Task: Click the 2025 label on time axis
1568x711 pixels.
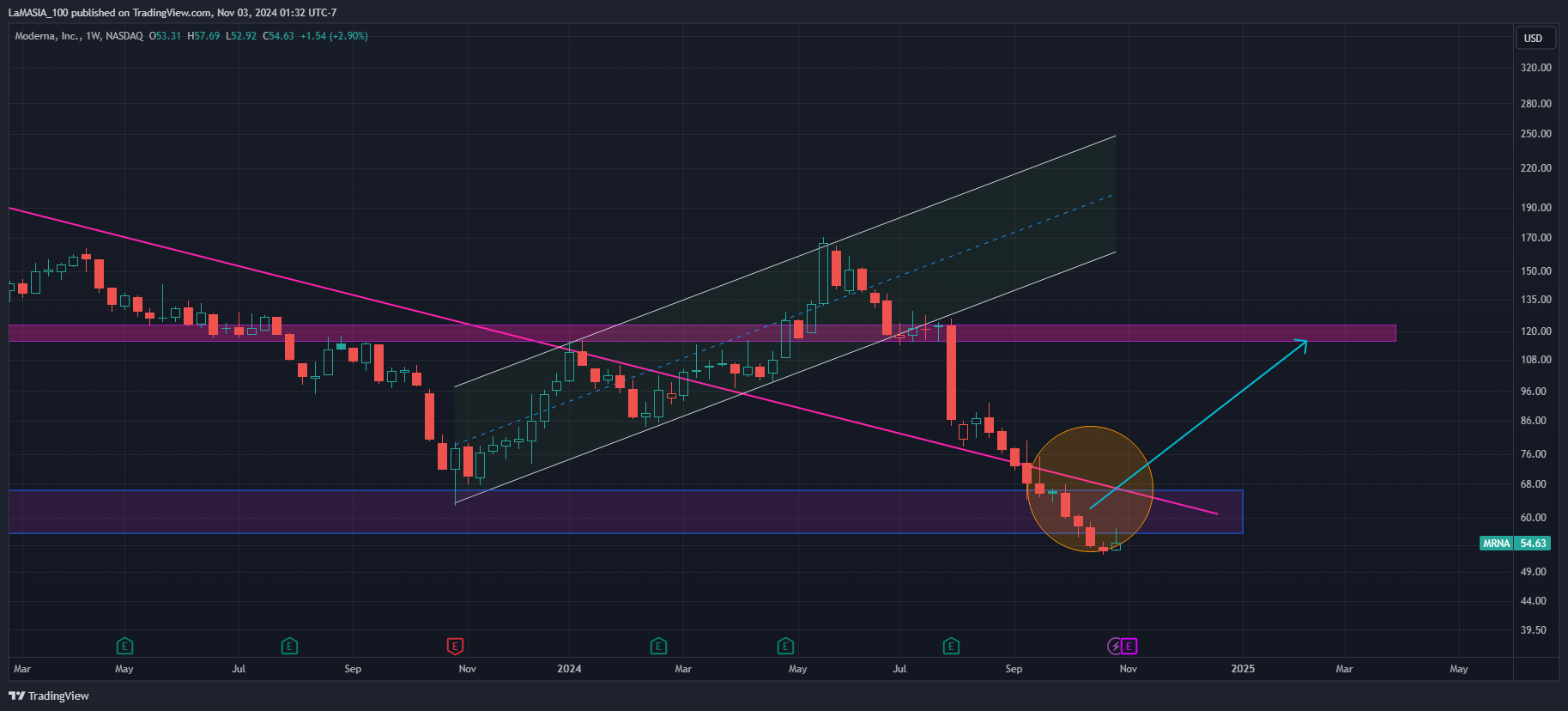Action: coord(1243,669)
